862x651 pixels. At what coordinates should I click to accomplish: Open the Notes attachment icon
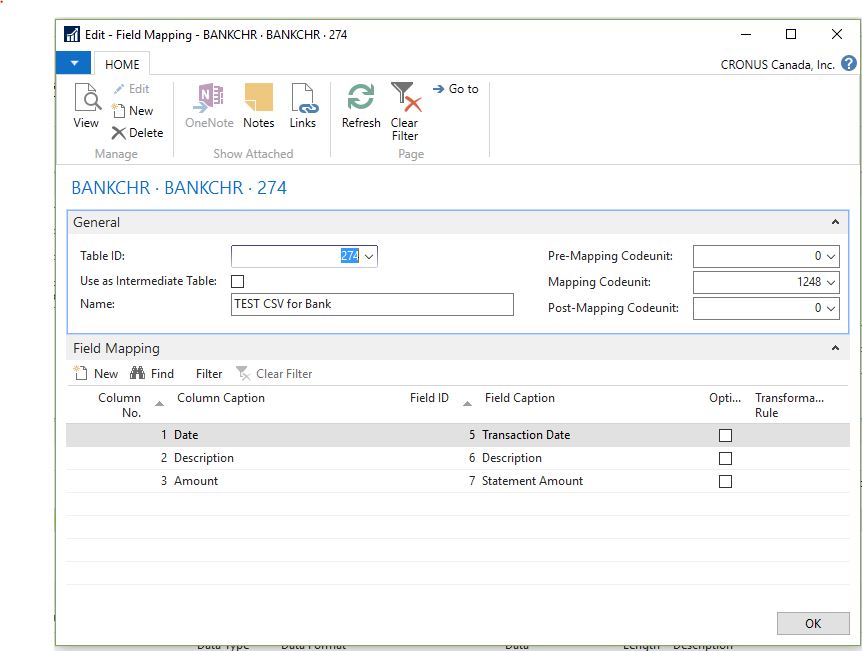click(x=258, y=99)
